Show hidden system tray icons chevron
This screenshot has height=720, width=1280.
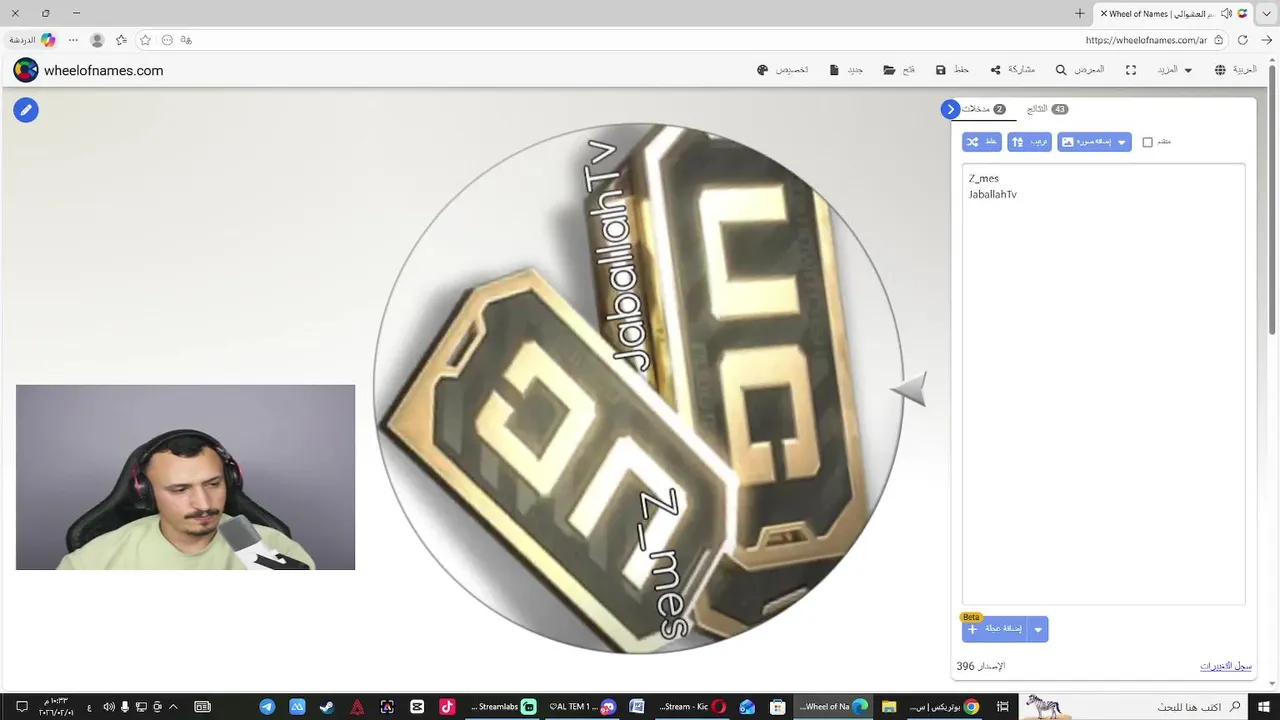[x=174, y=707]
